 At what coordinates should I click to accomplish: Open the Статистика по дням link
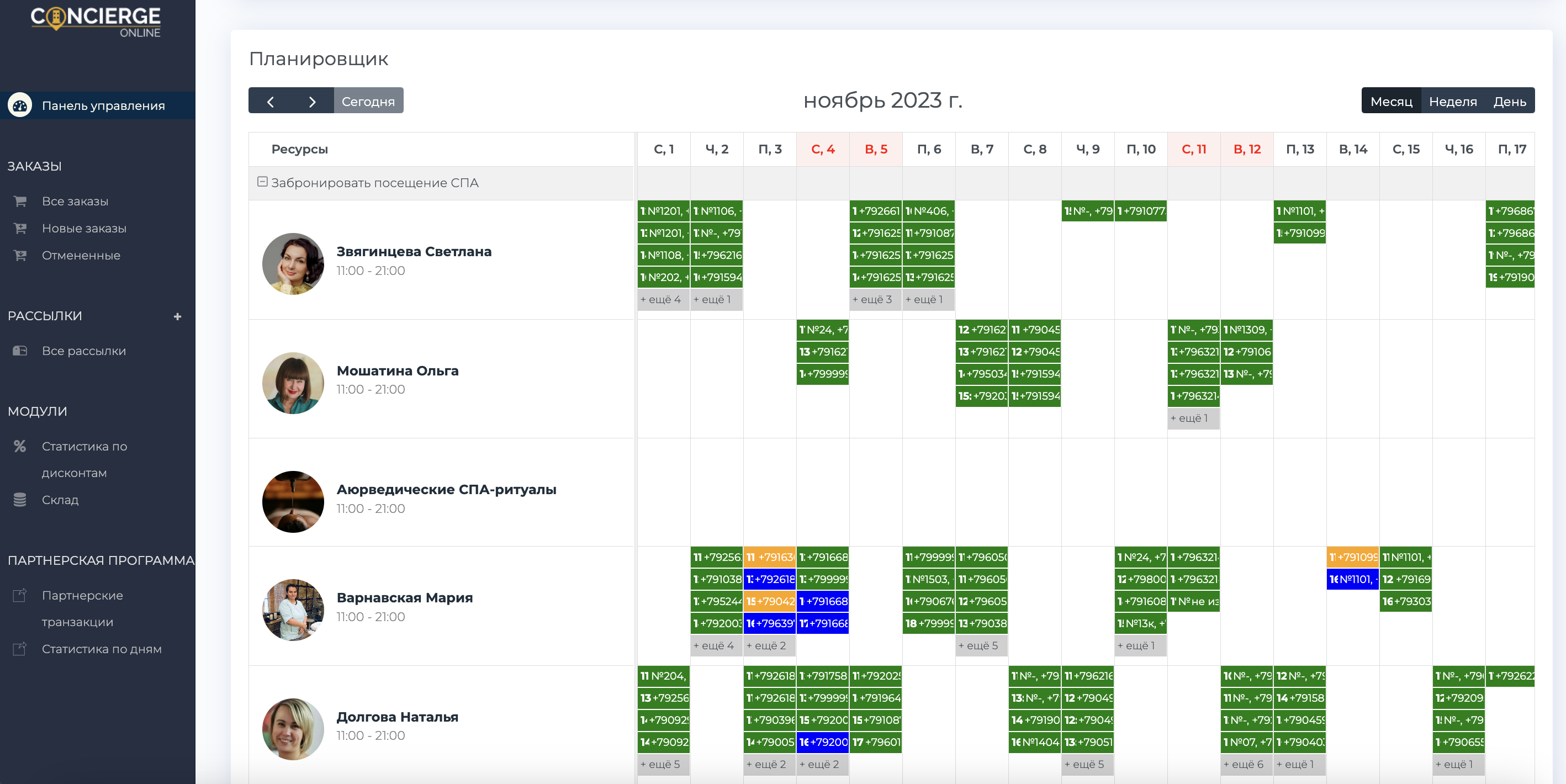(x=102, y=649)
